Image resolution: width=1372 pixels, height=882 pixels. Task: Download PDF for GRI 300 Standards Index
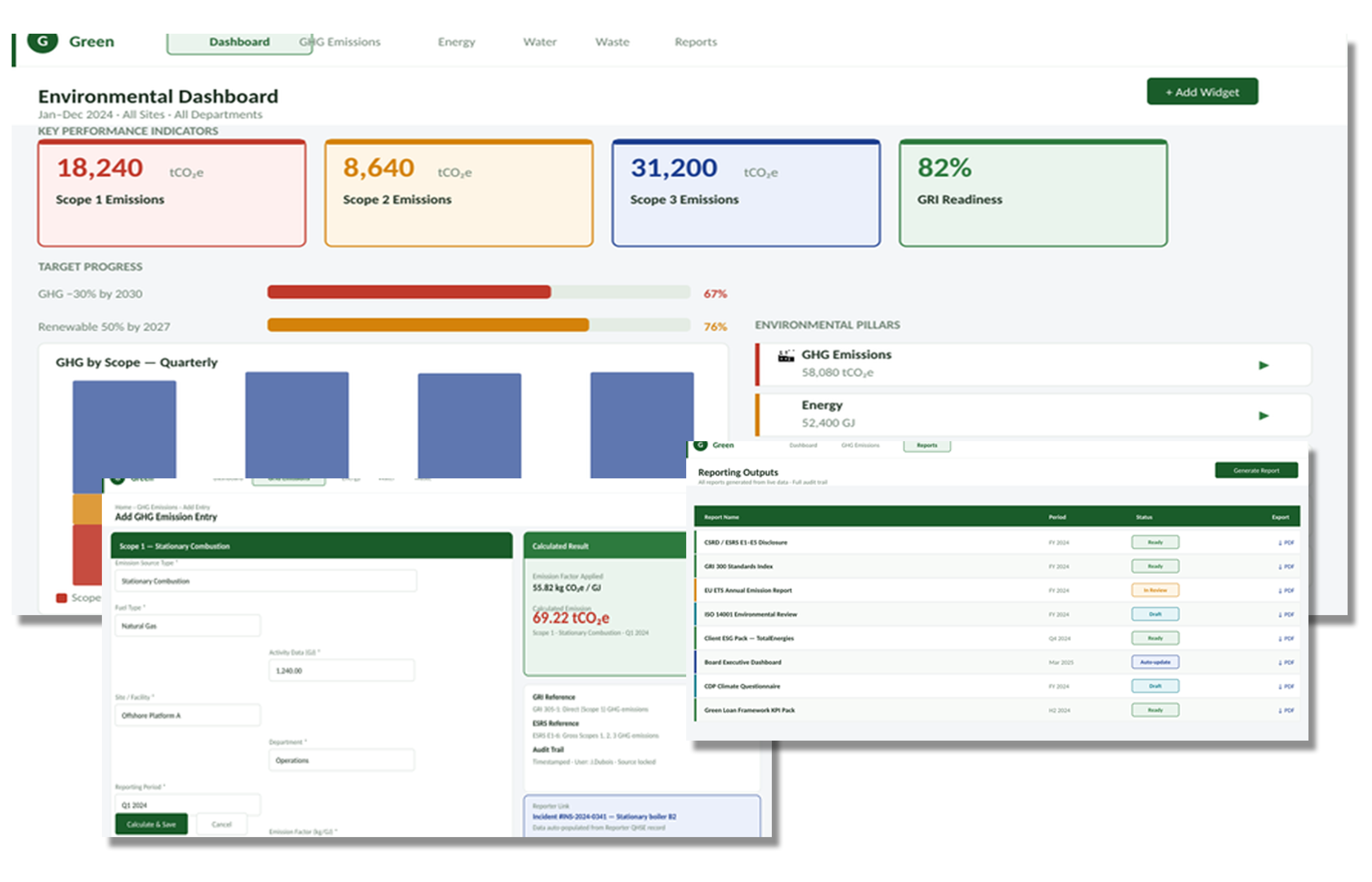click(x=1286, y=566)
